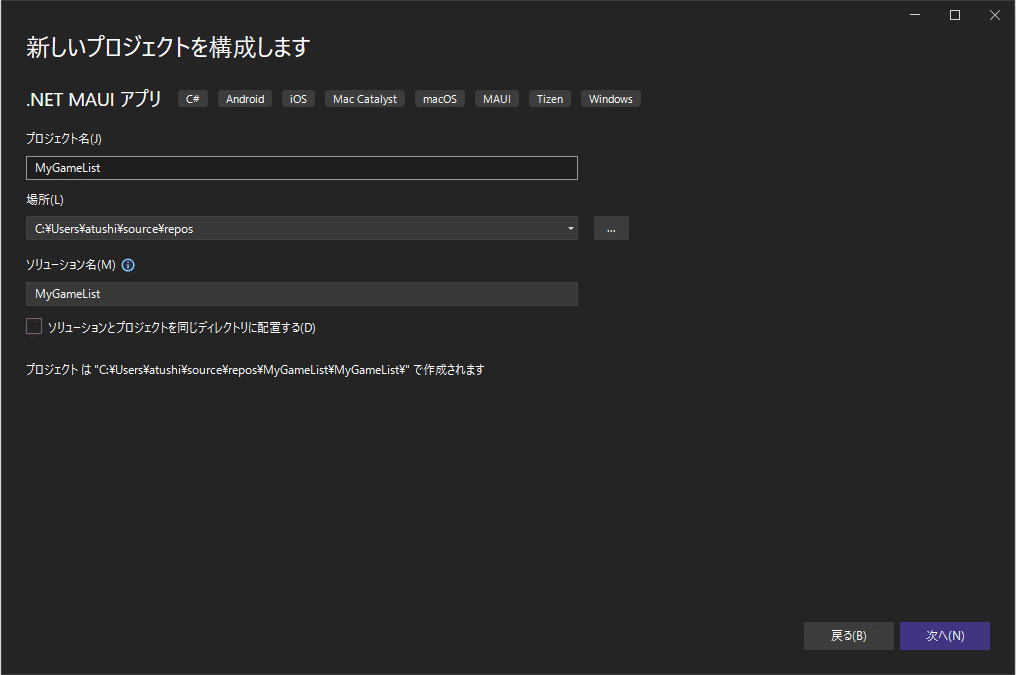The image size is (1016, 675).
Task: Click the Android tag
Action: click(245, 98)
